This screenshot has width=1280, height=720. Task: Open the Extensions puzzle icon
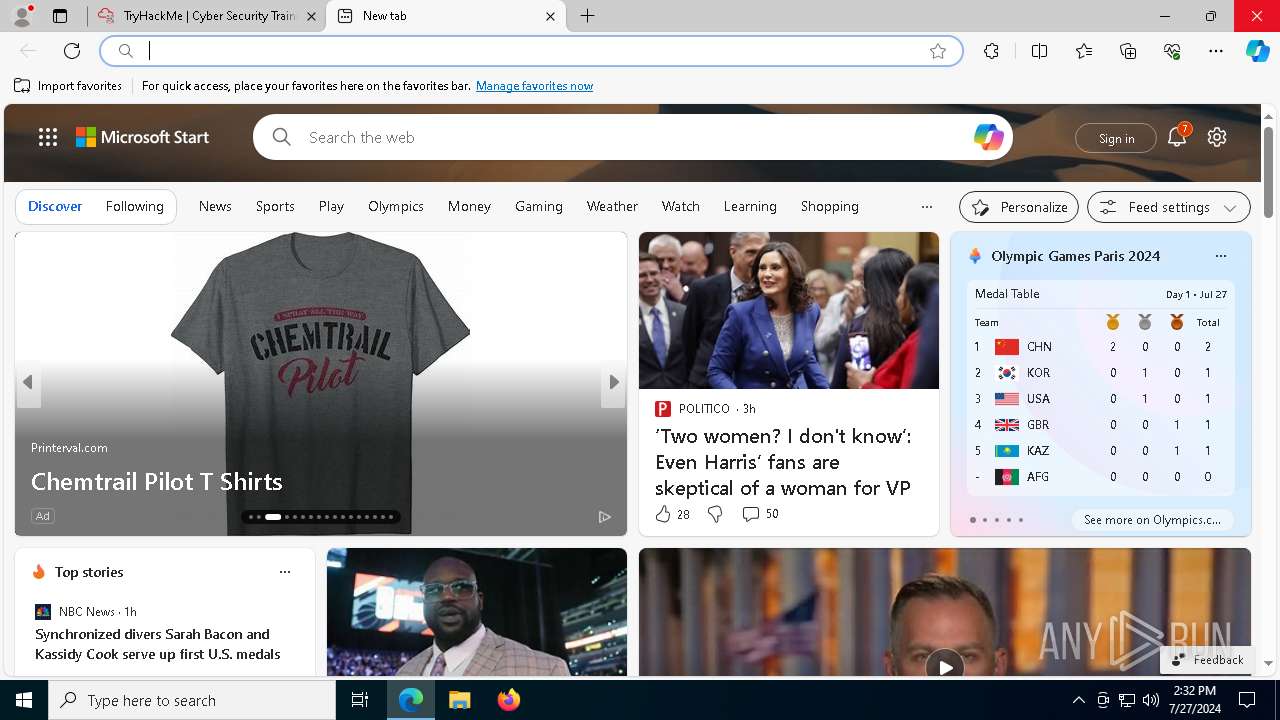point(991,51)
